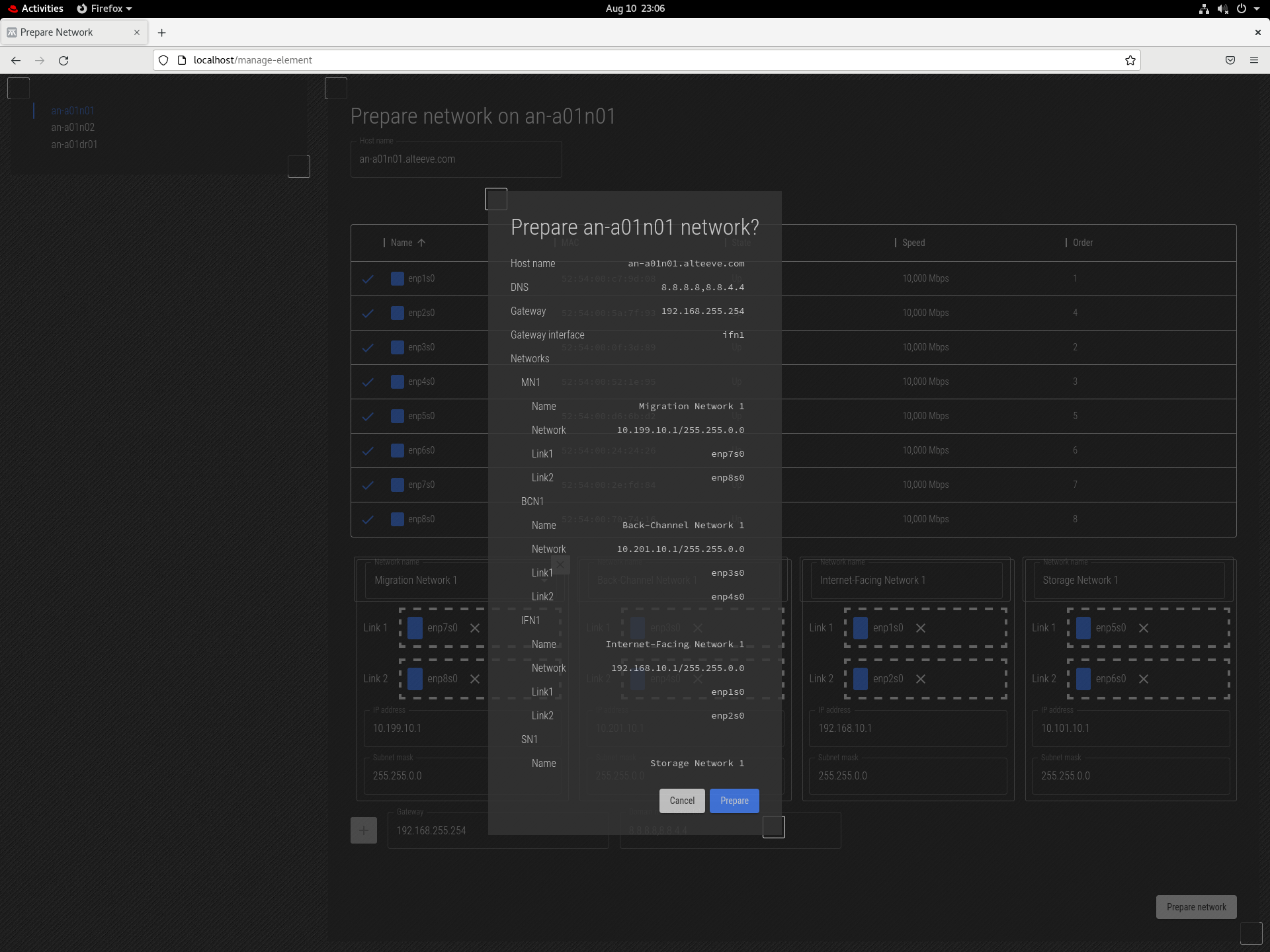Click the enp7s0 blue interface chip

point(415,628)
